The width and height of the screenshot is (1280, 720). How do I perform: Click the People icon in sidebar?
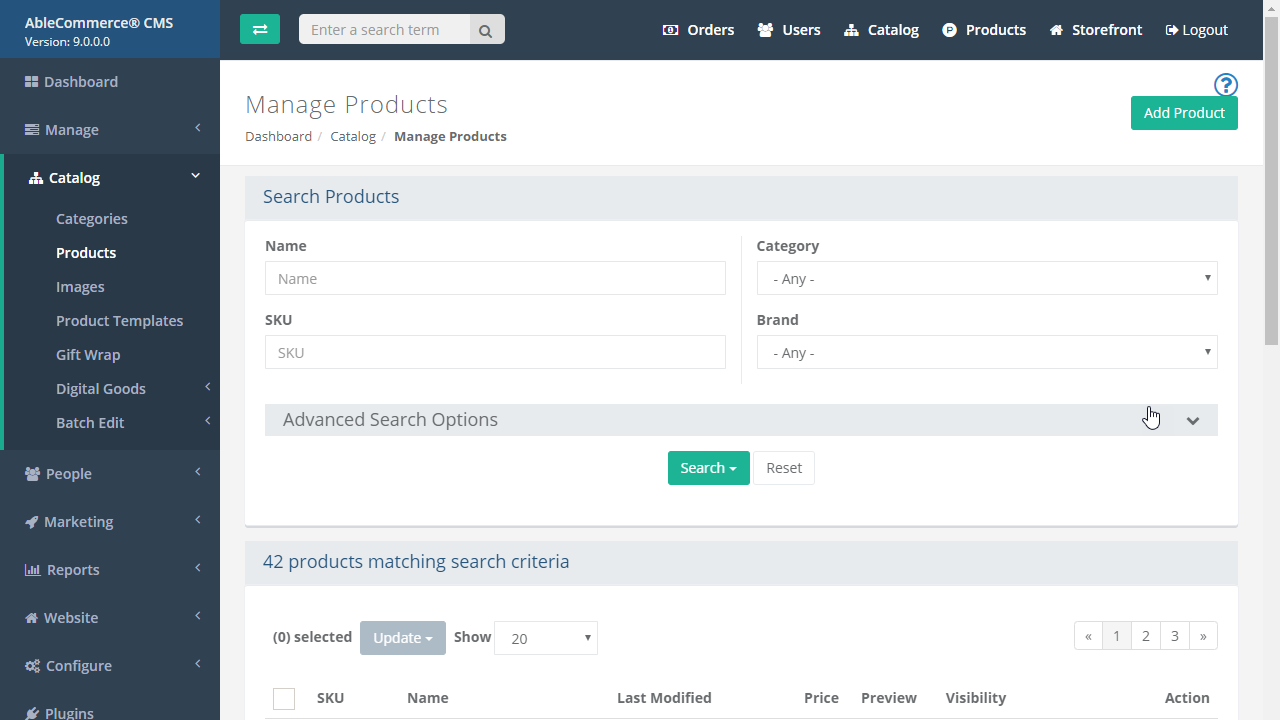(32, 474)
